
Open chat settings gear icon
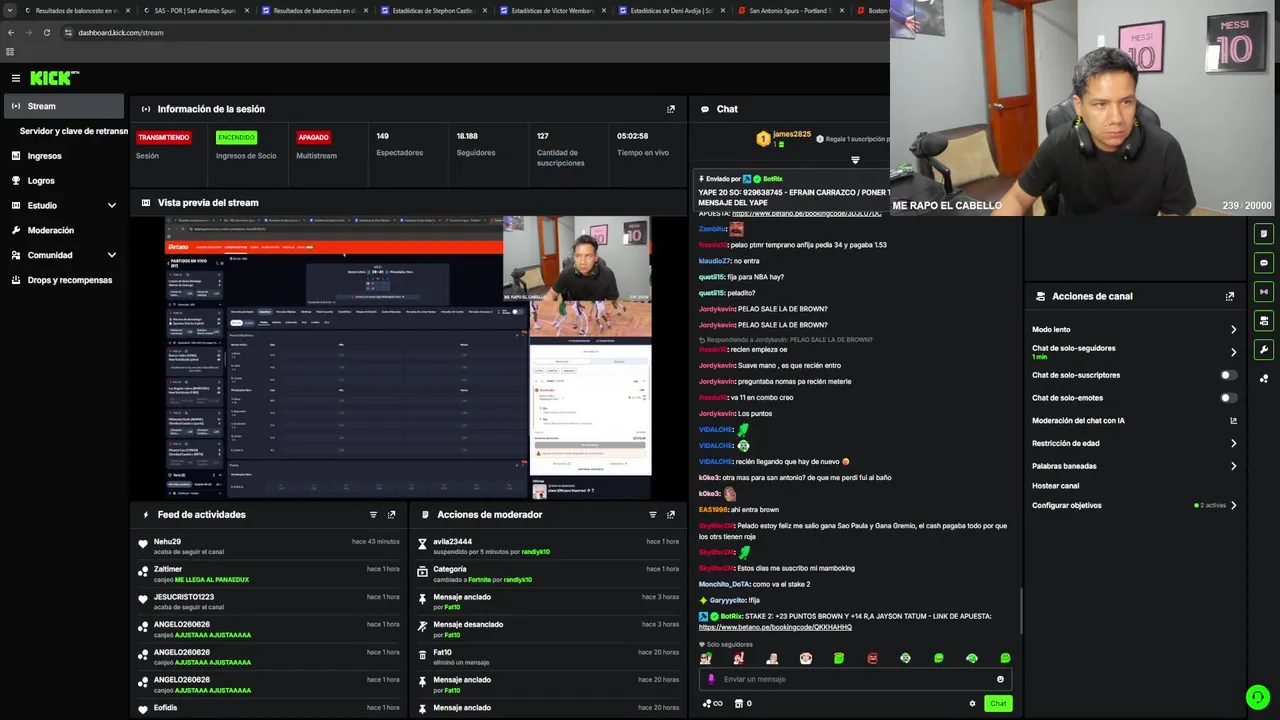coord(972,704)
